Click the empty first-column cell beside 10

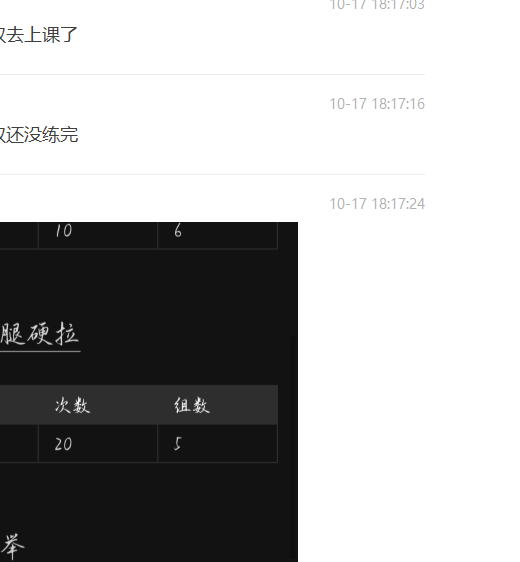pyautogui.click(x=19, y=235)
